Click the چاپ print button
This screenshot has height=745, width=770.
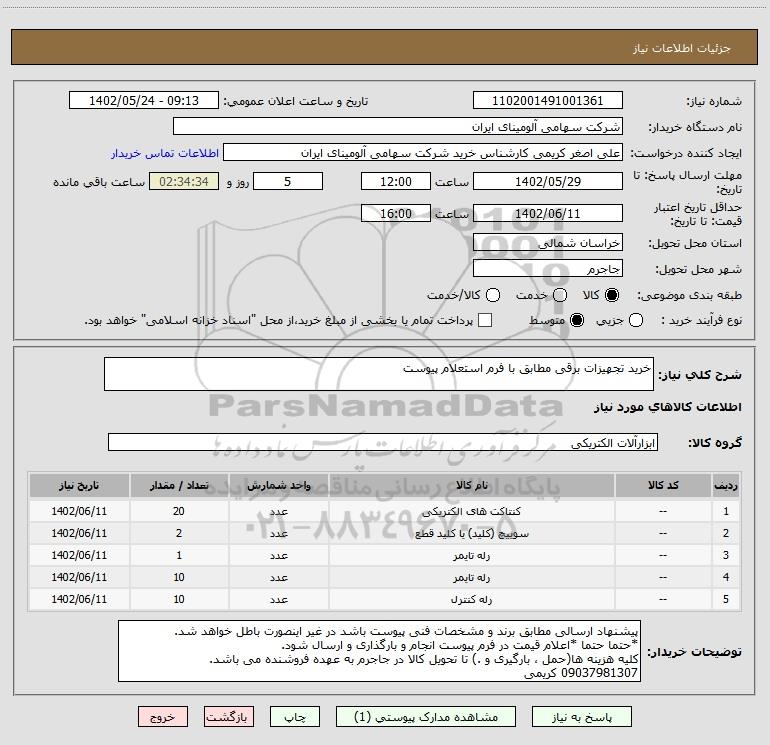tap(295, 717)
